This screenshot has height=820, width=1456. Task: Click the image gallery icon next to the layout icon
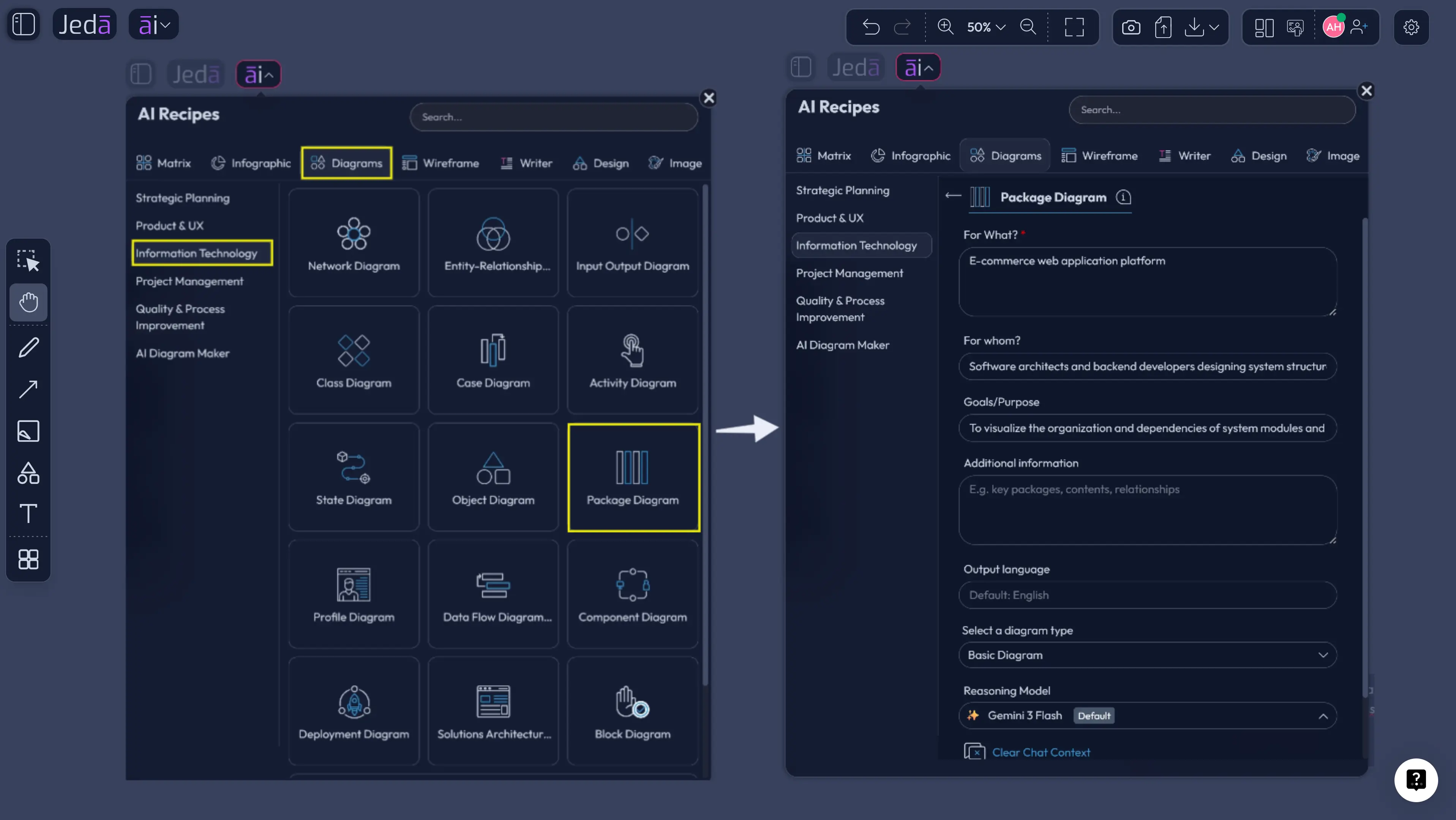click(1295, 27)
